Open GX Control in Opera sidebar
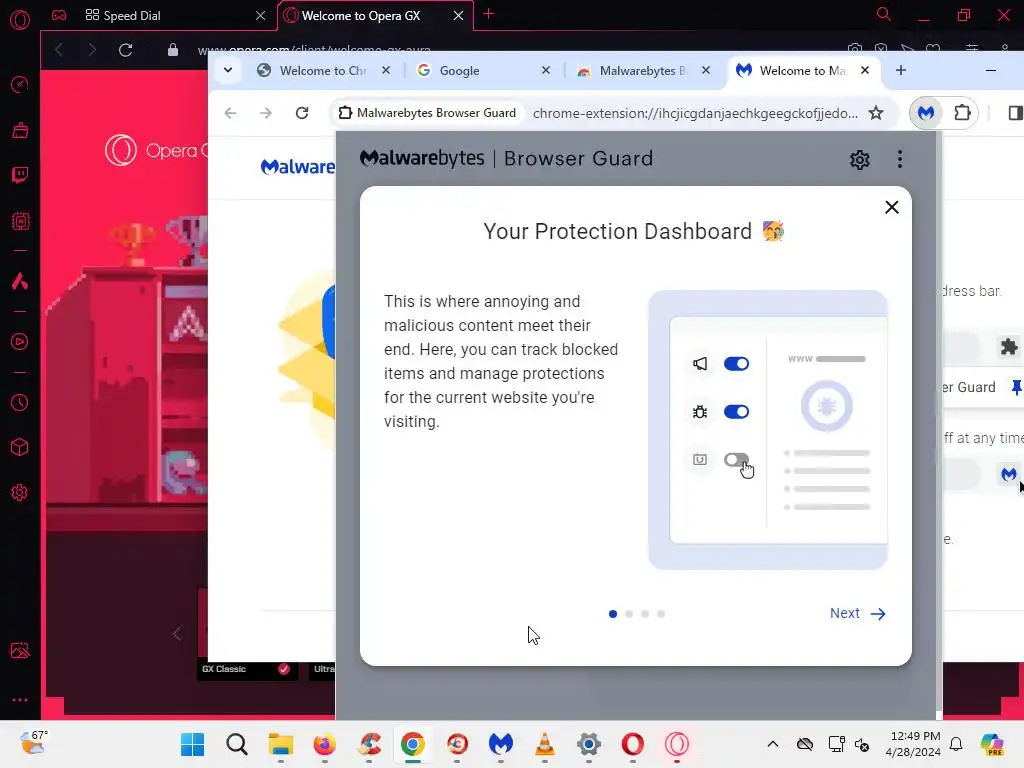Image resolution: width=1024 pixels, height=768 pixels. [20, 84]
